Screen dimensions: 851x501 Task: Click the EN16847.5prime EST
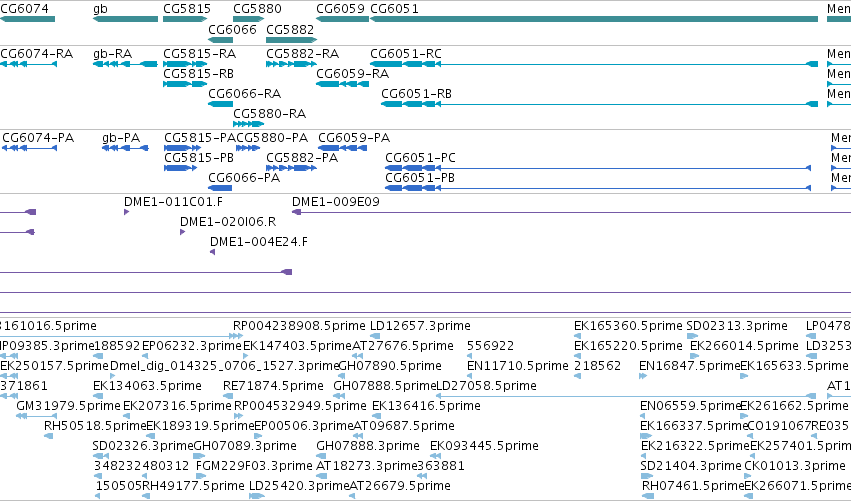coord(643,376)
